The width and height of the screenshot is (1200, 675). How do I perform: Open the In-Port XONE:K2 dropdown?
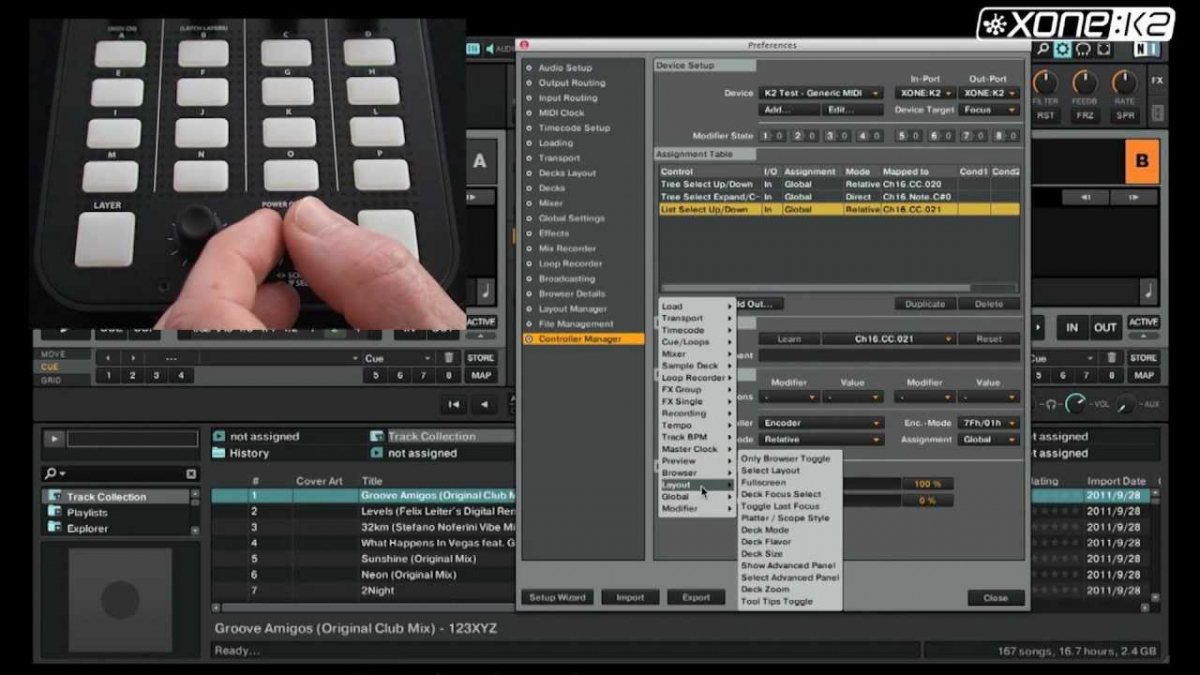924,93
